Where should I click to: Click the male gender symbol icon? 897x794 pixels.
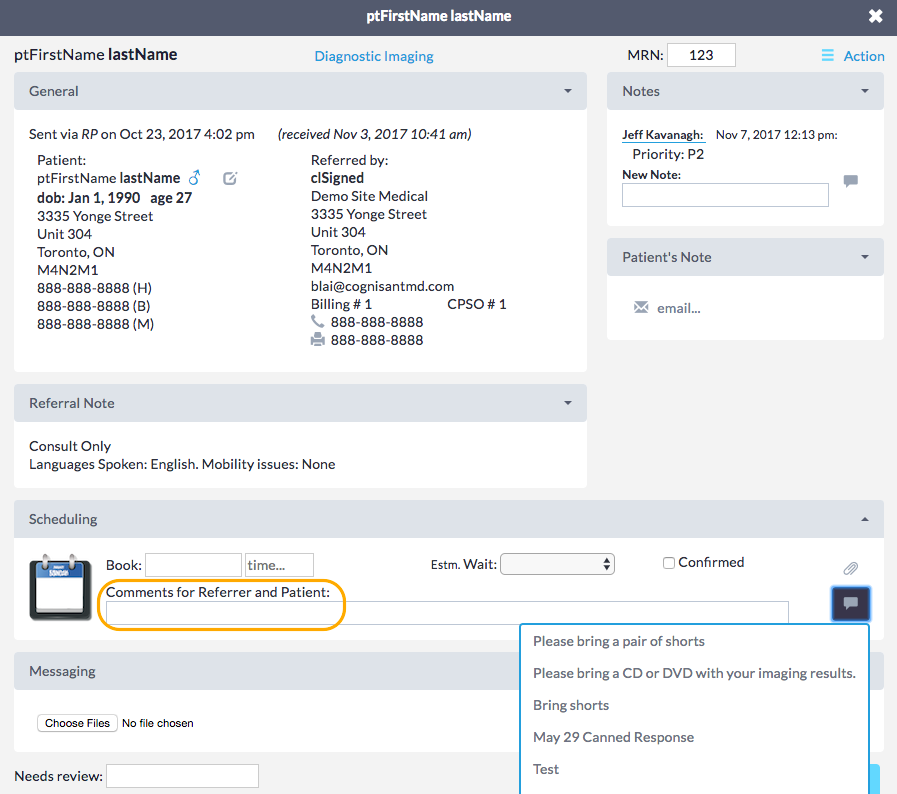click(x=195, y=178)
